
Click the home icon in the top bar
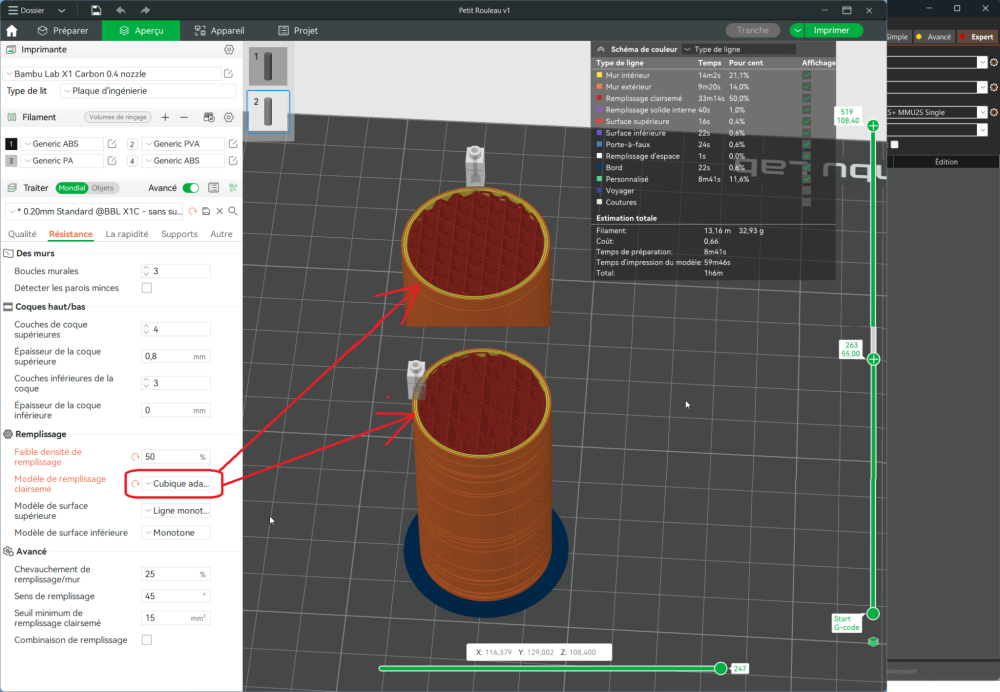(x=12, y=31)
